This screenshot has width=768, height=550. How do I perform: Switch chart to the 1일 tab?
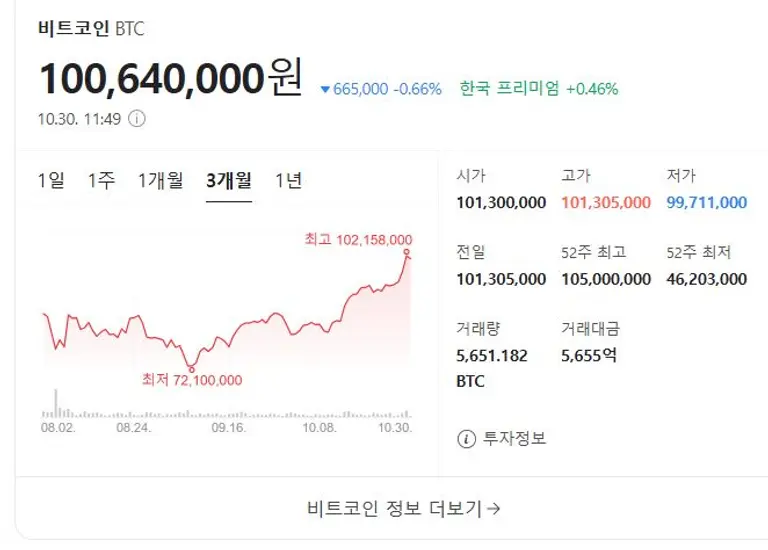51,180
